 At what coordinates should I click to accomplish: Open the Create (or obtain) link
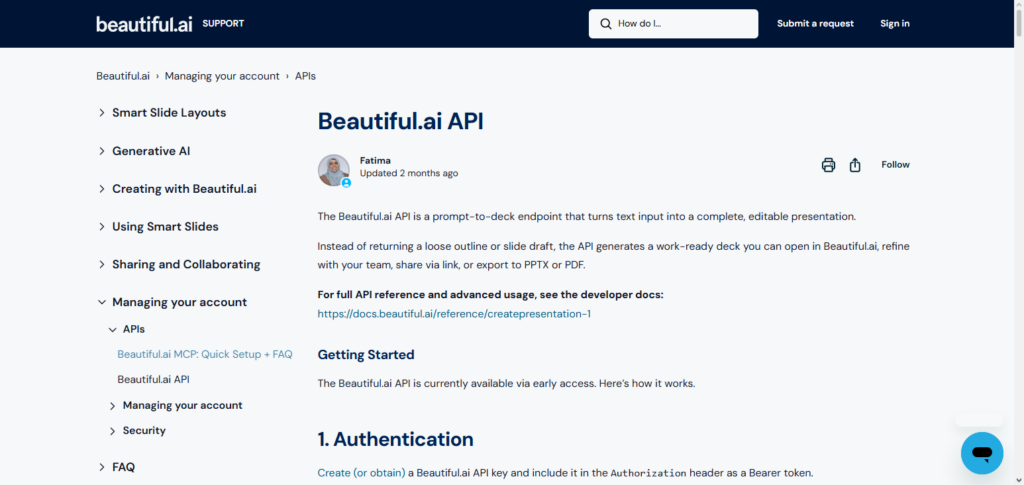(361, 473)
